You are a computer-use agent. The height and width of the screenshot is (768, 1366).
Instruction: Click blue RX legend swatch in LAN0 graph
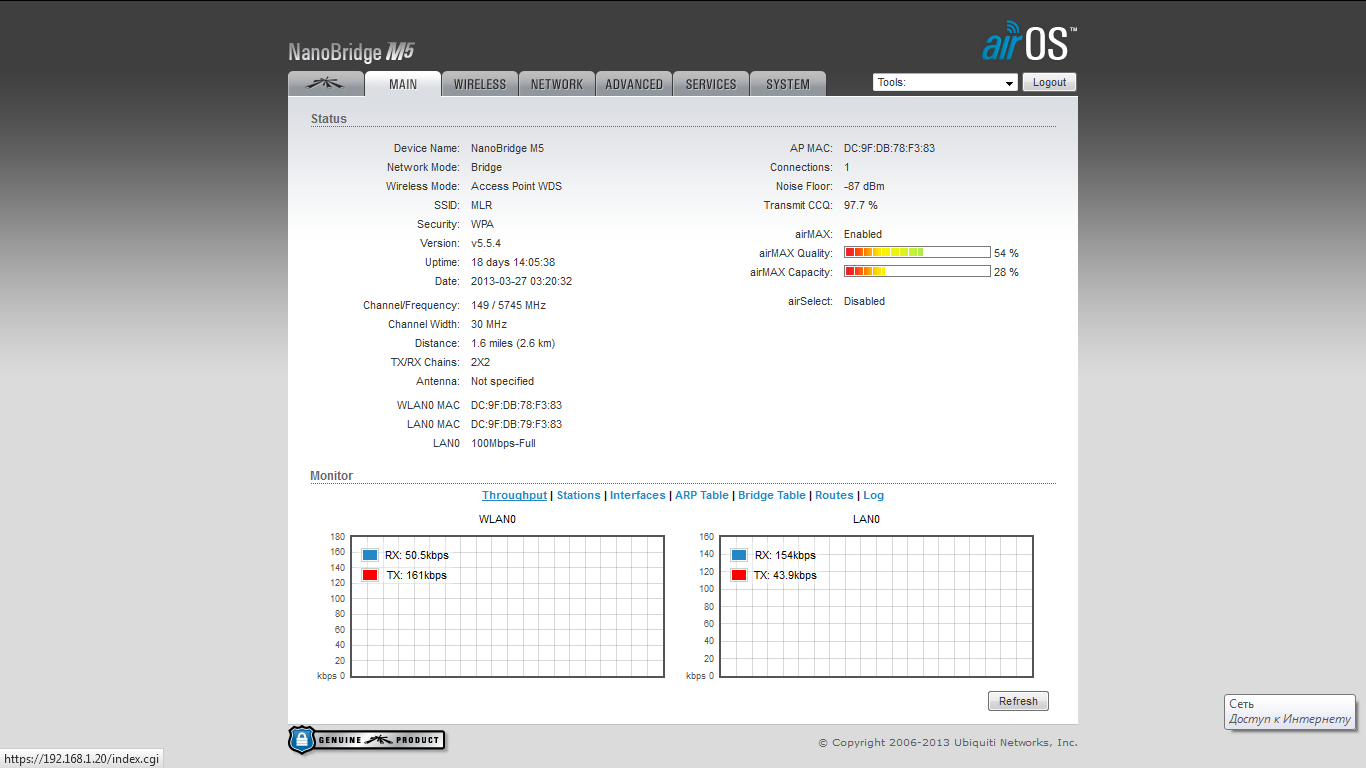739,555
